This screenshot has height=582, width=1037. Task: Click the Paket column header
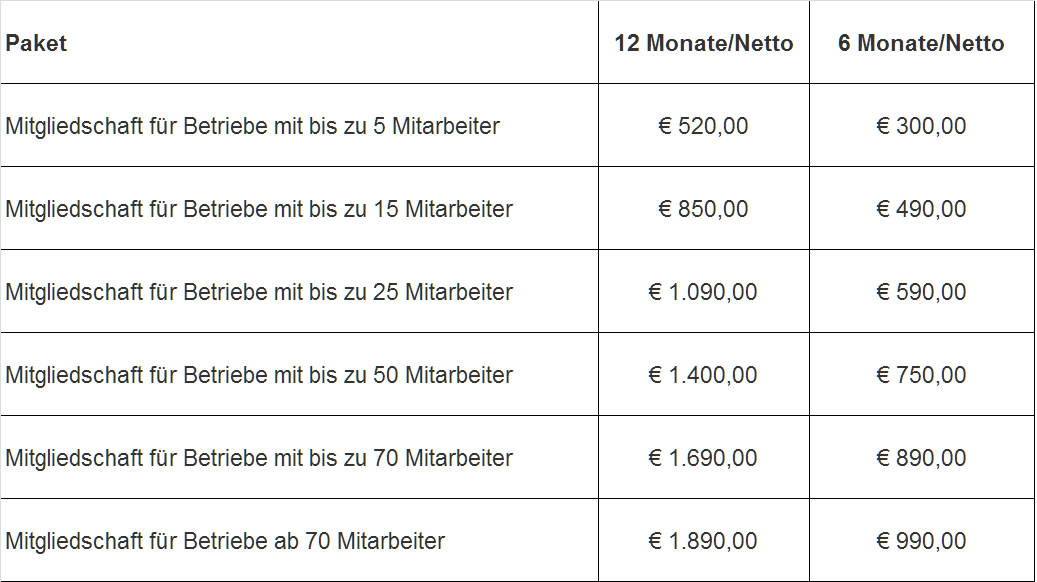pyautogui.click(x=300, y=42)
